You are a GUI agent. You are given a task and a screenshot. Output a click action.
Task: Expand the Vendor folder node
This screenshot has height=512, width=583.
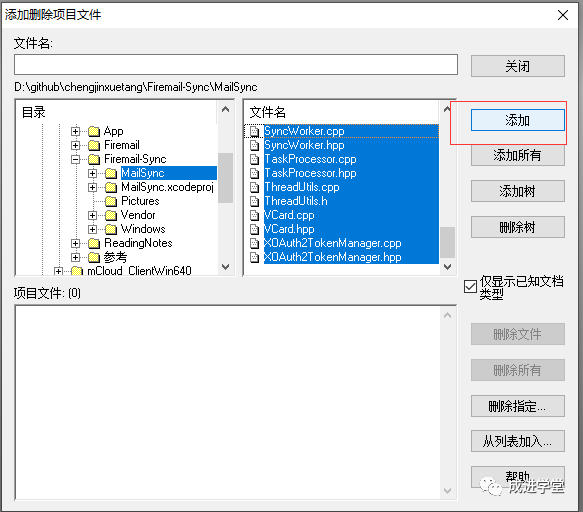[x=93, y=215]
